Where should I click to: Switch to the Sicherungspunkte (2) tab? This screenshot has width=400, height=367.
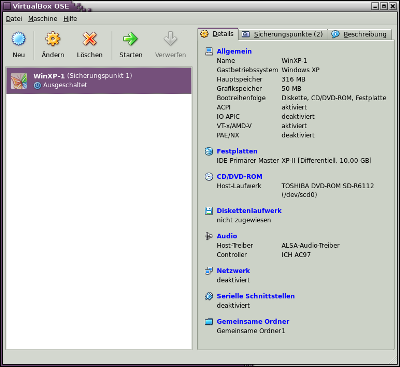(283, 34)
